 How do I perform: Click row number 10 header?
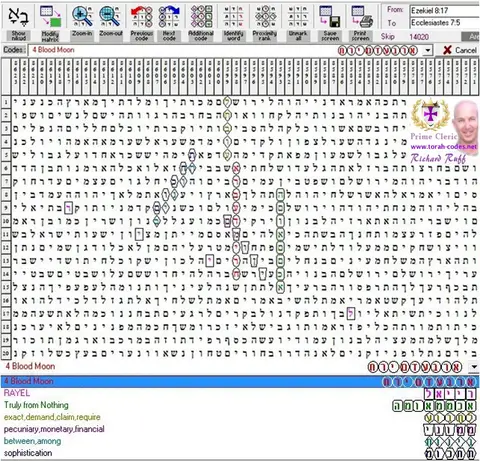6,221
